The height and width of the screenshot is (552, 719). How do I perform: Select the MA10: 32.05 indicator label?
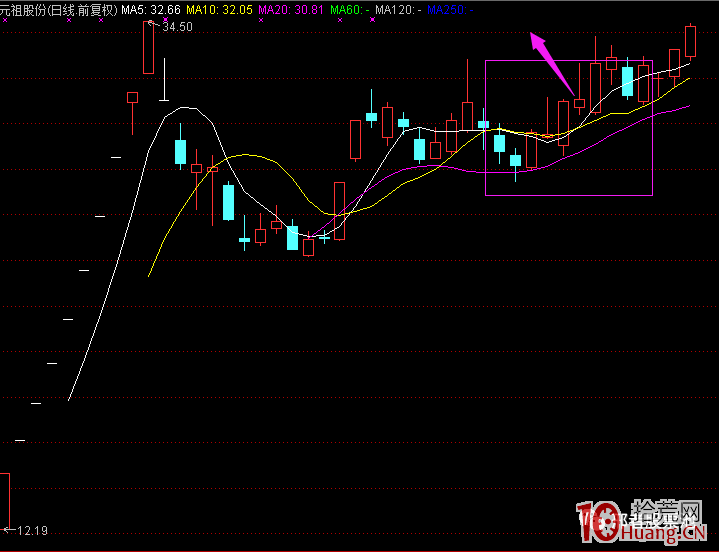pyautogui.click(x=219, y=10)
